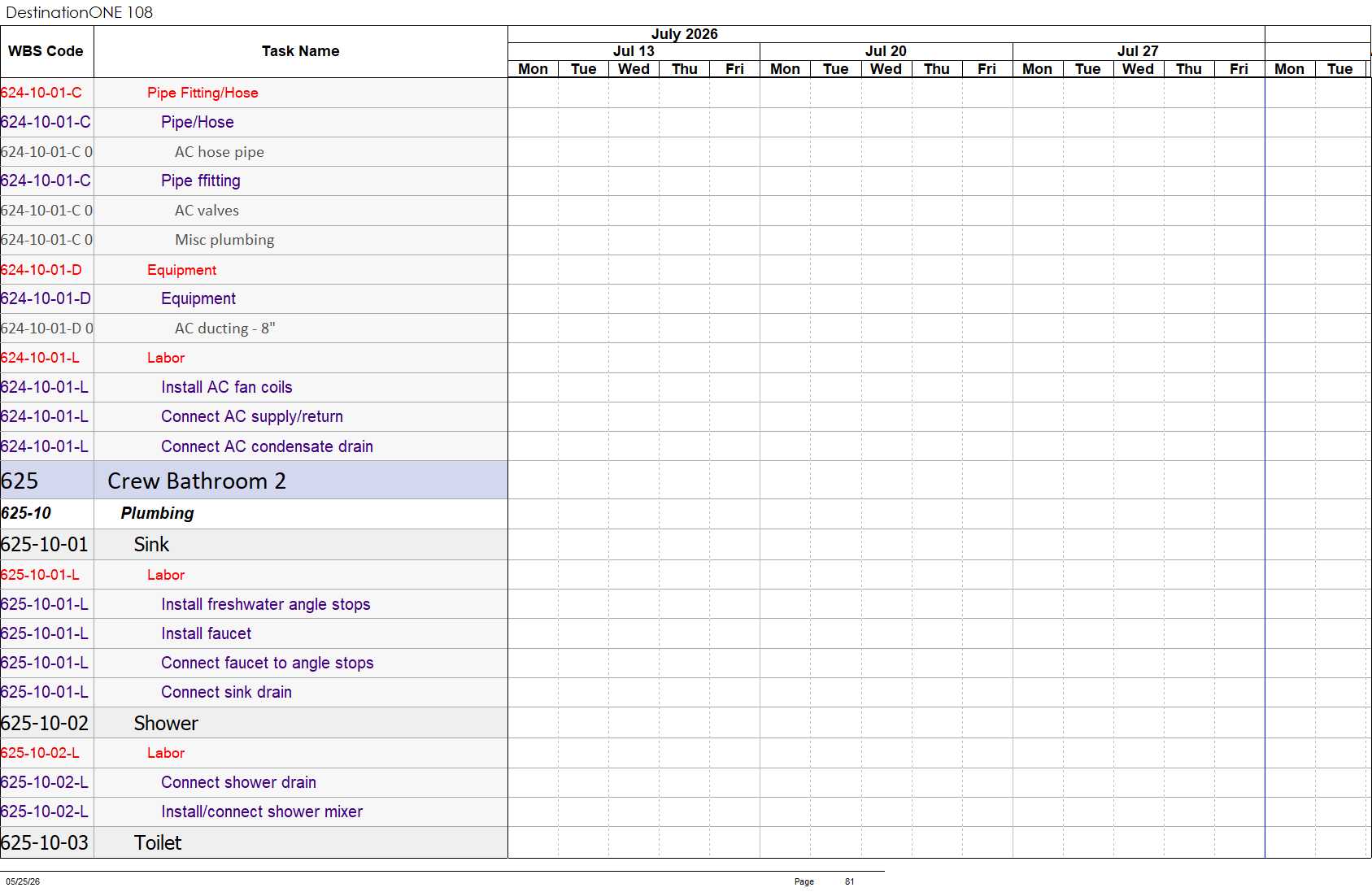Click WBS code 625
Viewport: 1372px width, 892px height.
click(x=20, y=481)
